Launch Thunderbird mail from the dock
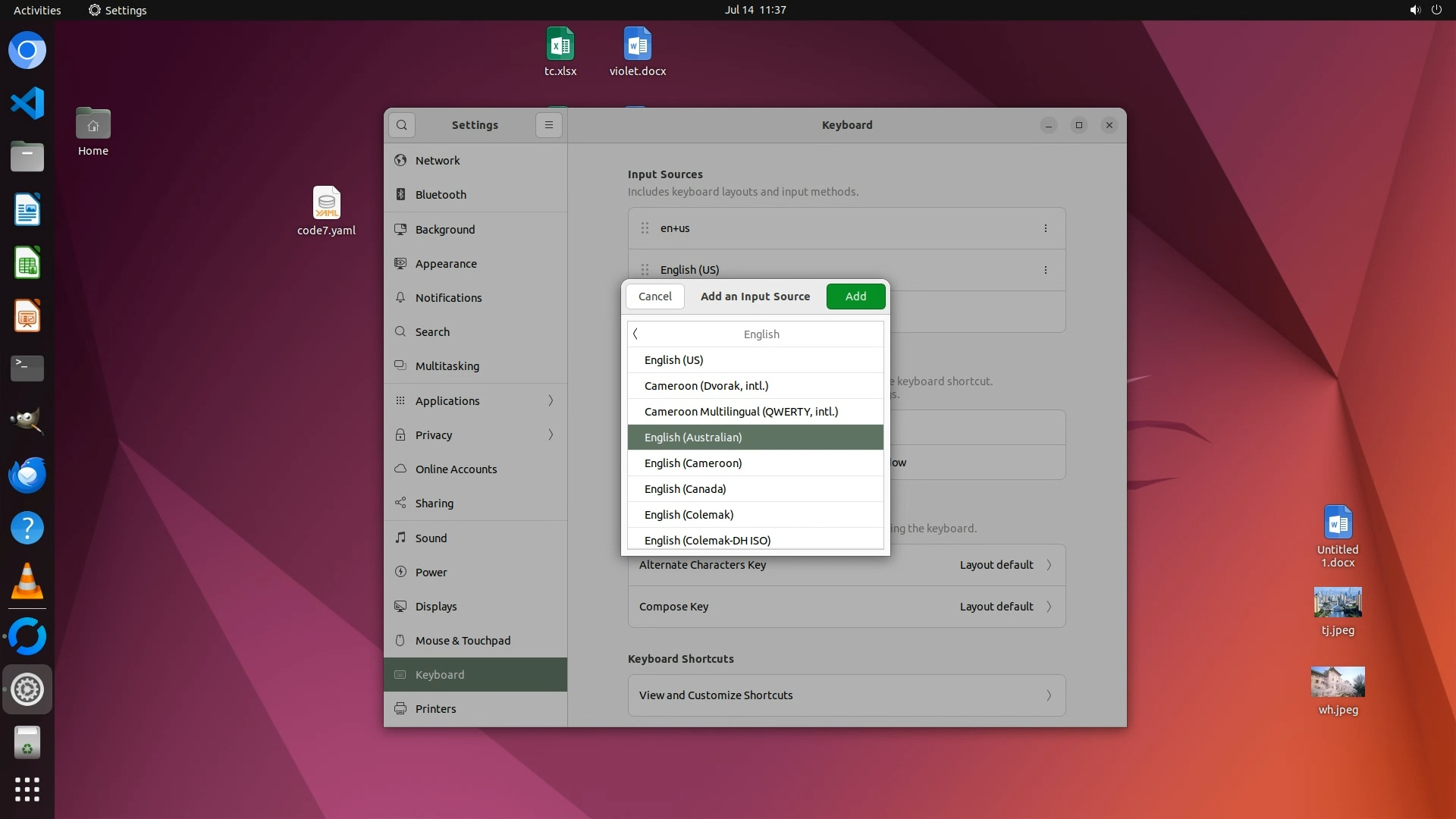 (27, 475)
